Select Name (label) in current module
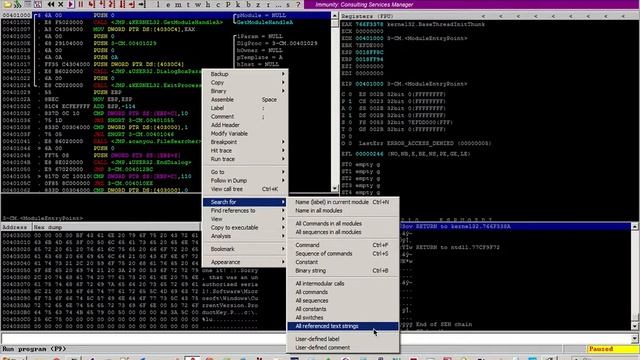640x360 pixels. click(x=343, y=202)
